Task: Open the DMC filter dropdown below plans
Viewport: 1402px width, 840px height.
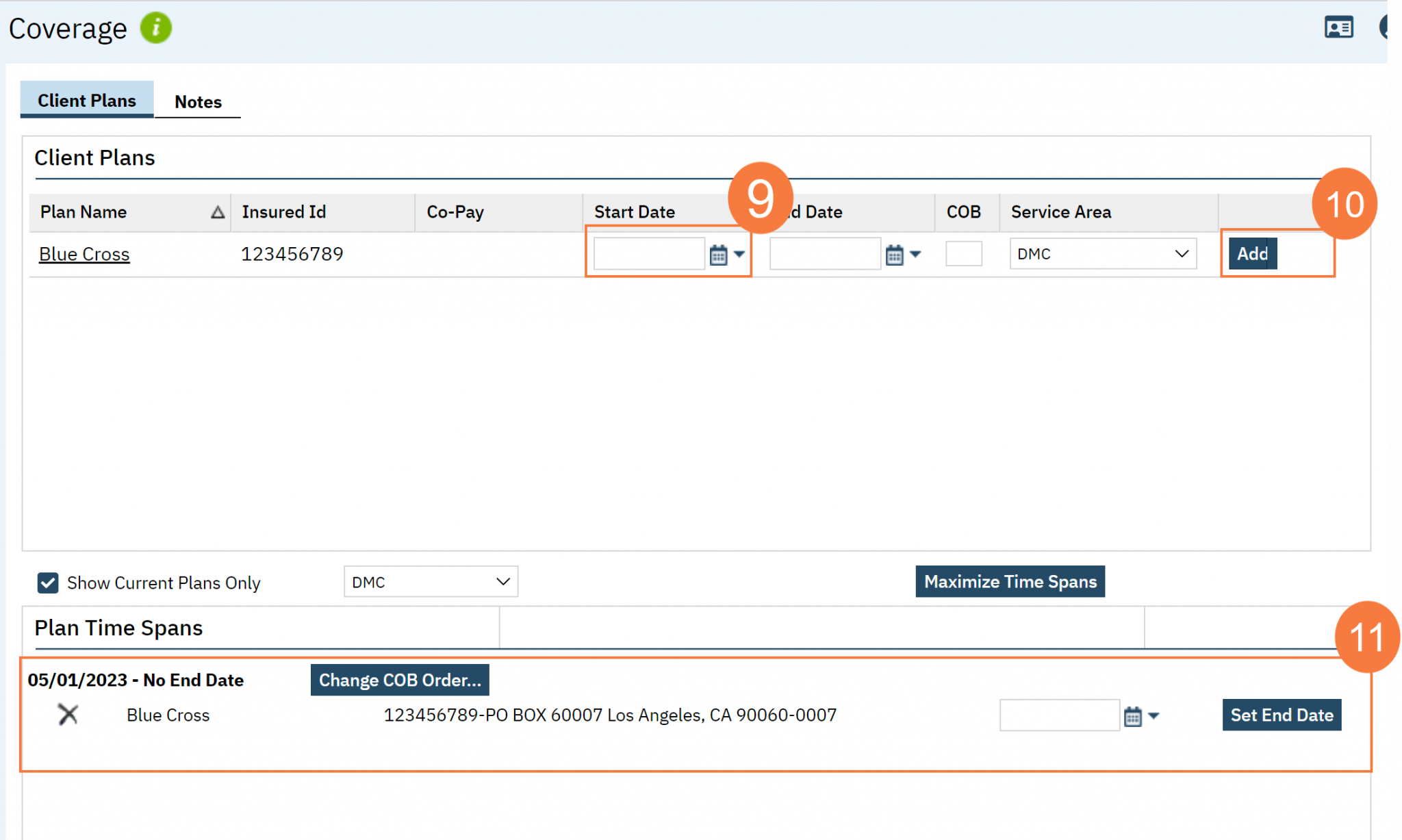Action: [430, 582]
